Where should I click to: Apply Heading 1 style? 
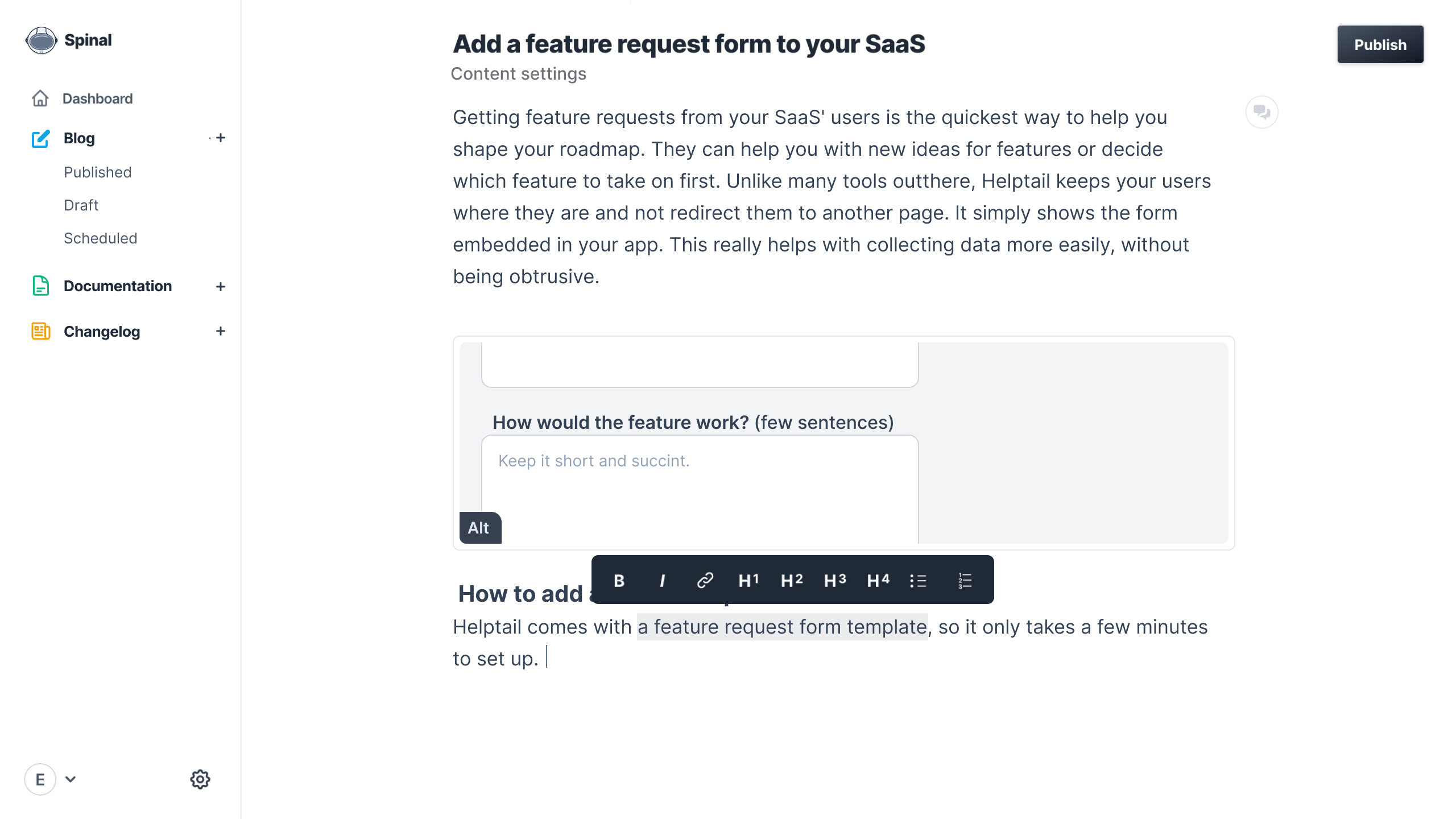click(748, 580)
